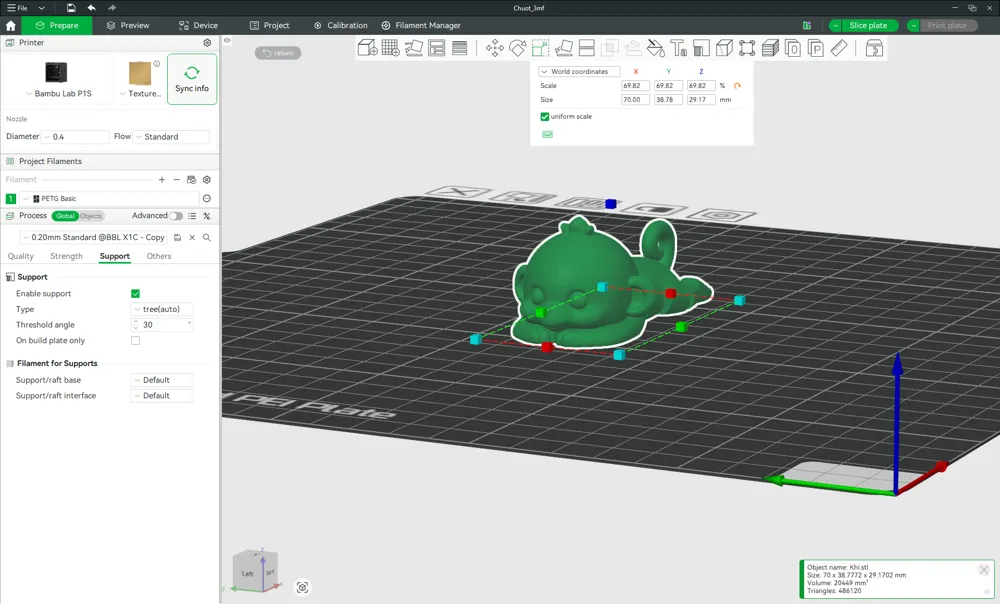Viewport: 1000px width, 604px height.
Task: Open the Strength settings tab
Action: point(66,256)
